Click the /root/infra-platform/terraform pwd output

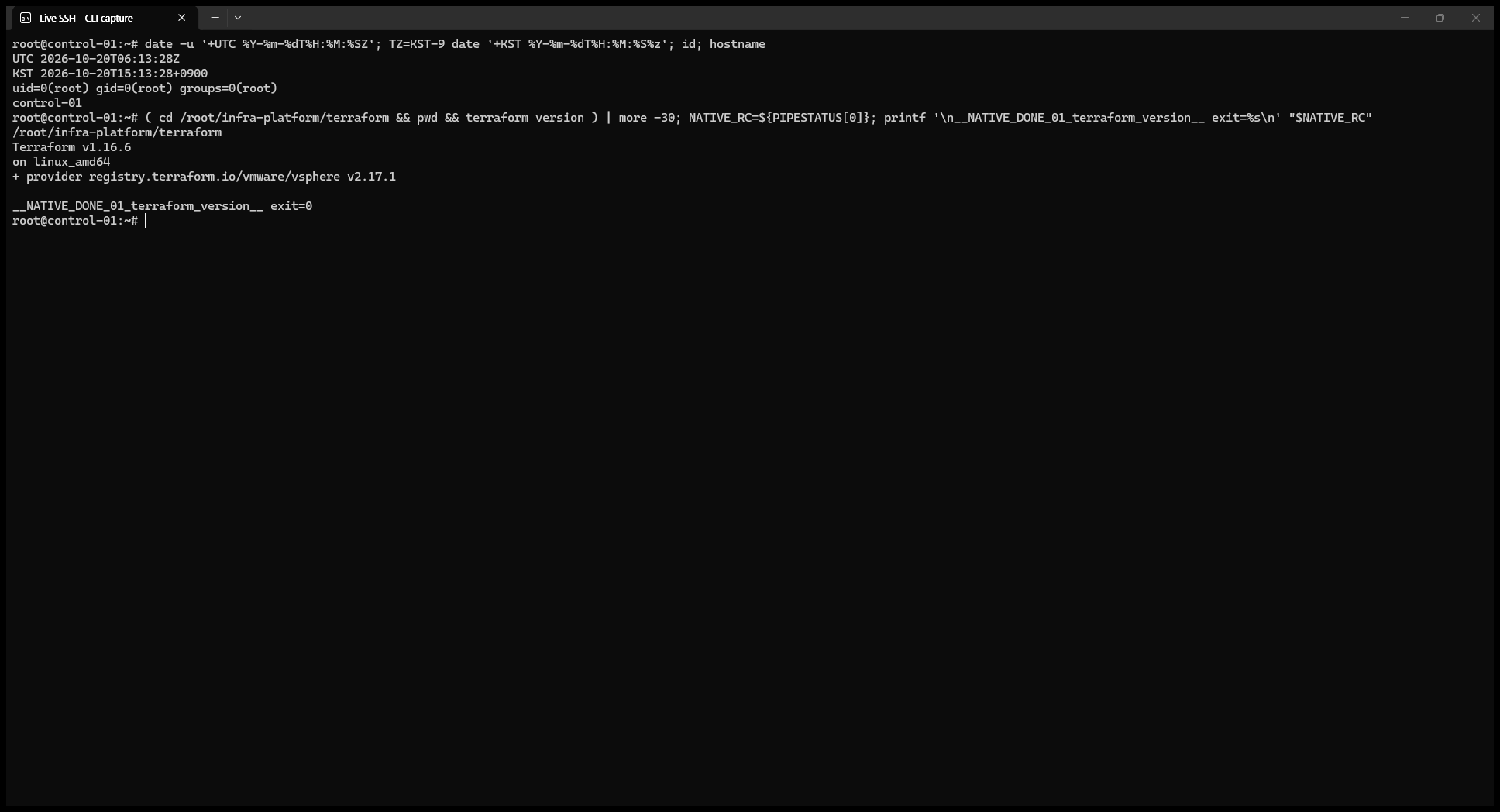tap(117, 132)
